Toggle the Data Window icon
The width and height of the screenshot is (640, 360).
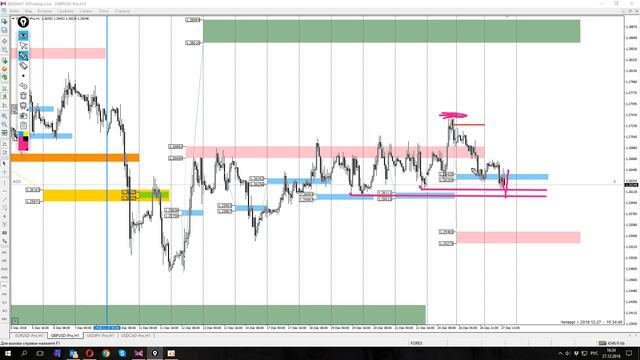pos(4,50)
